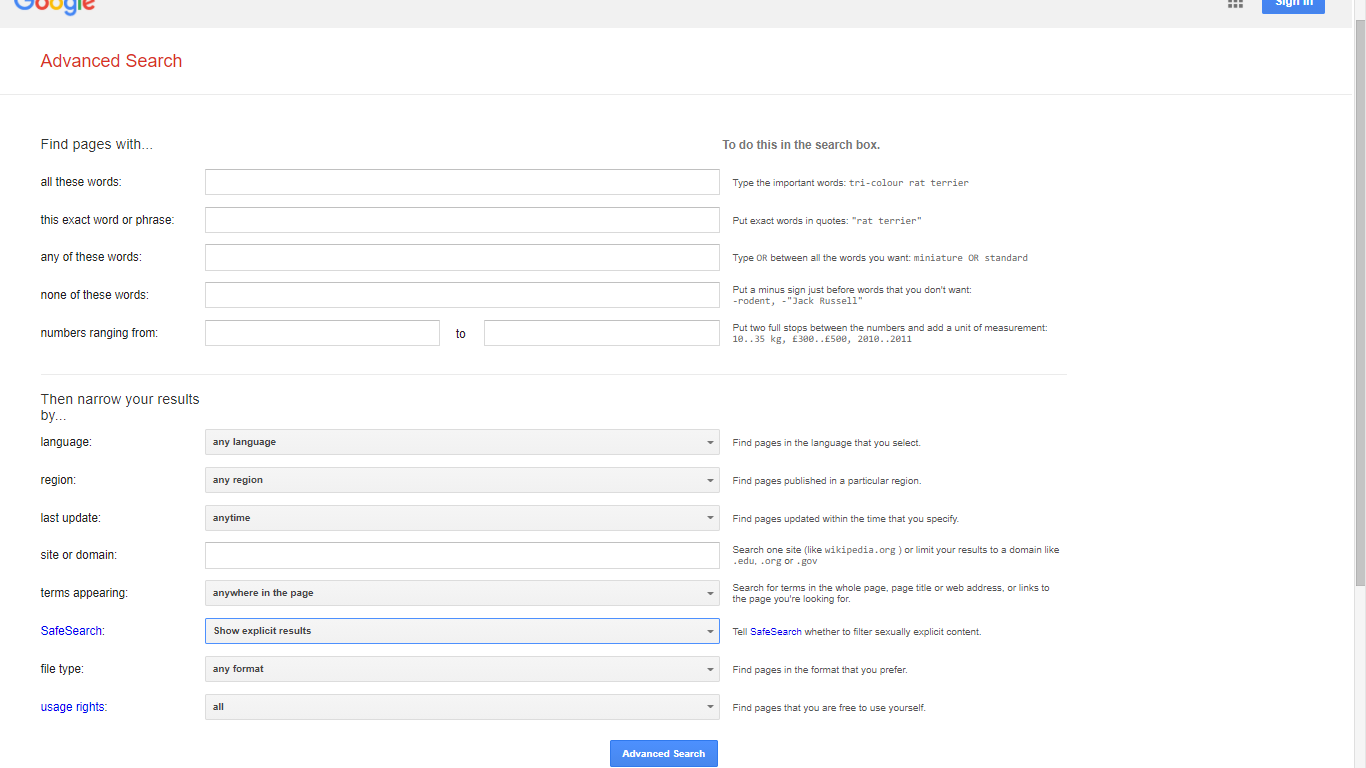This screenshot has width=1366, height=768.
Task: Click the 'none of these words:' label
Action: click(94, 295)
